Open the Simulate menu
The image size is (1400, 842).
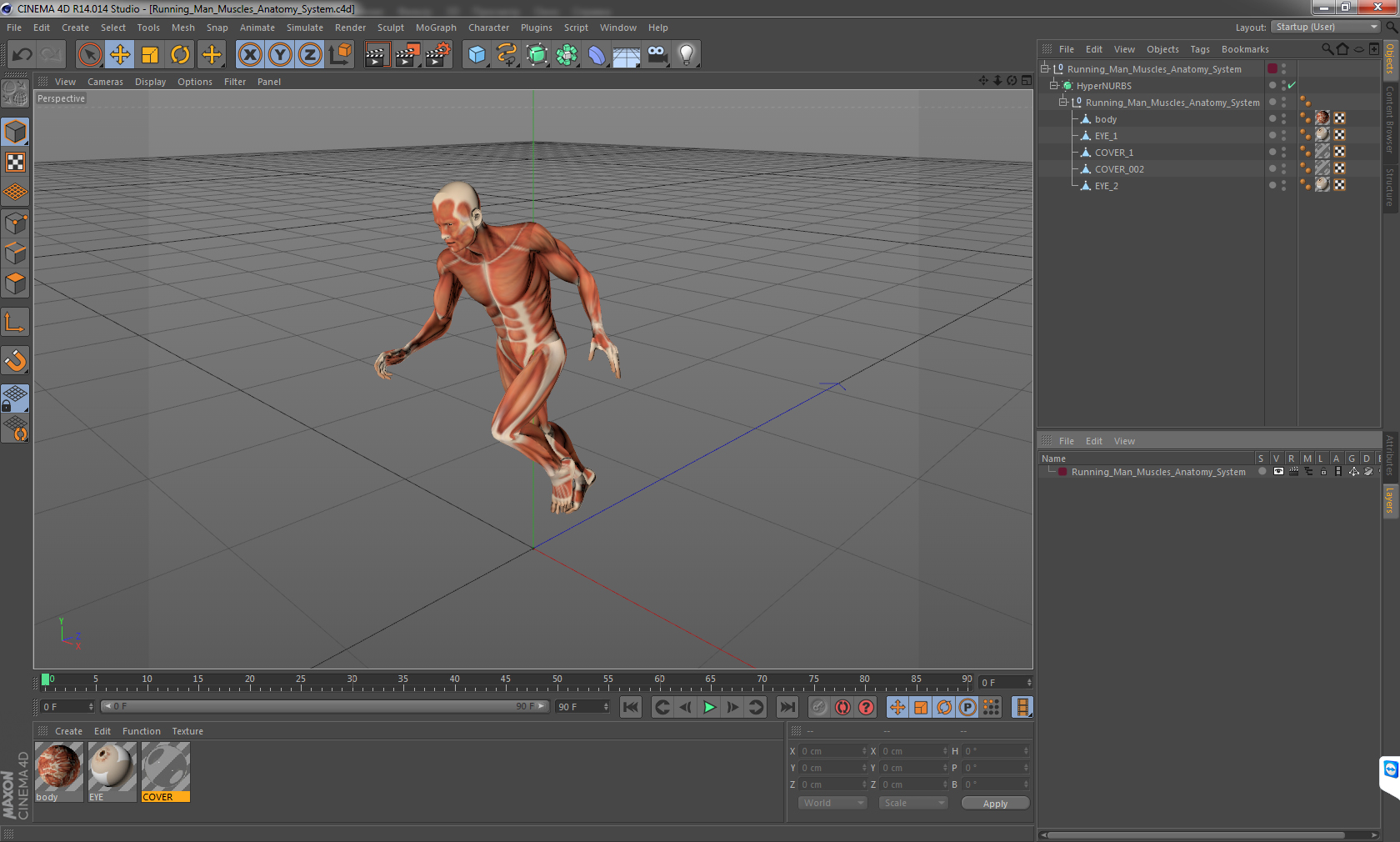305,28
